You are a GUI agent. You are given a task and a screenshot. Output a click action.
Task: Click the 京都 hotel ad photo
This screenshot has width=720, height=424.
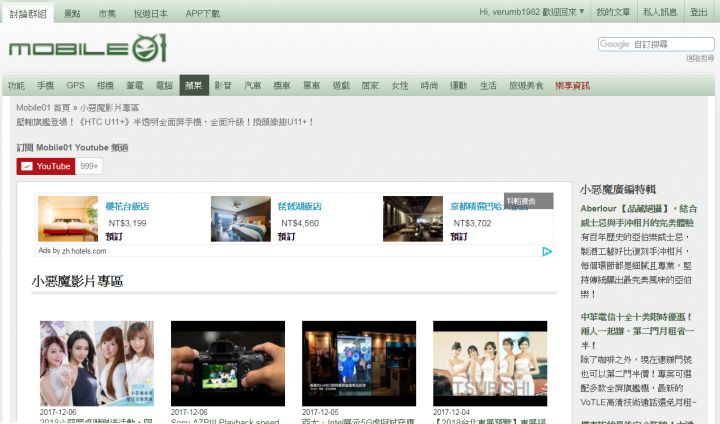pos(413,219)
